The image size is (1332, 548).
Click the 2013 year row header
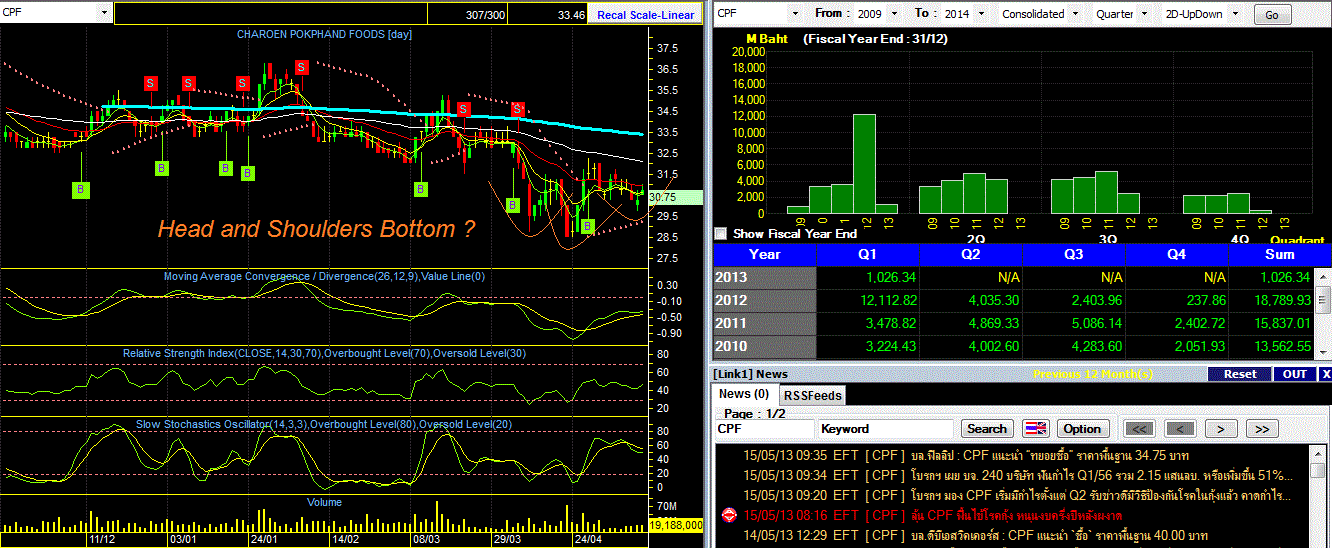point(765,277)
